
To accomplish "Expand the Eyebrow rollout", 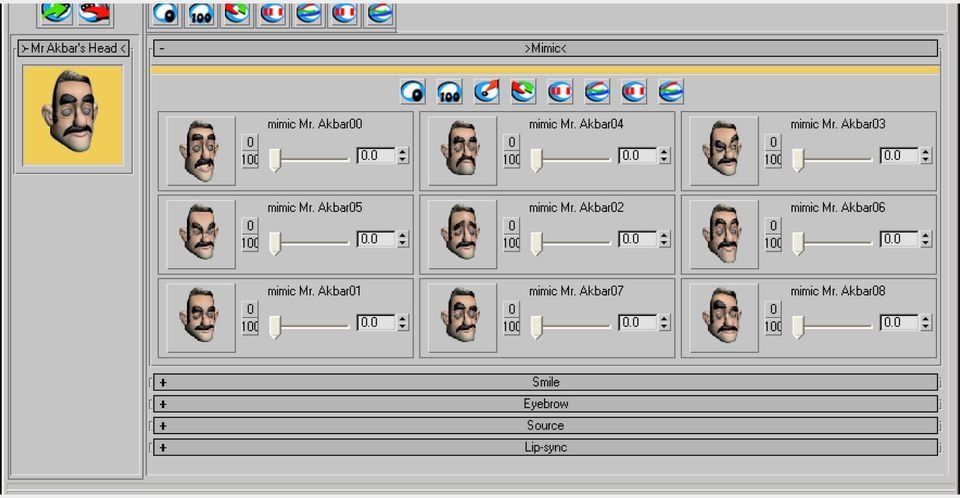I will 544,404.
